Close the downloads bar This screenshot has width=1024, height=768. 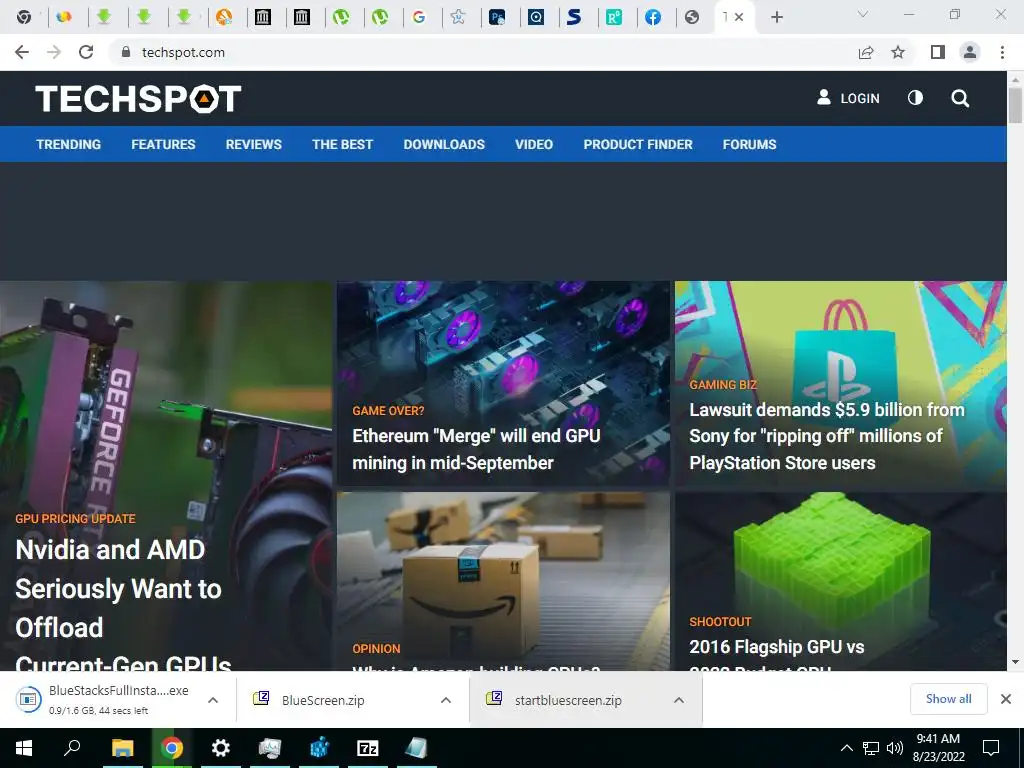(x=1006, y=699)
